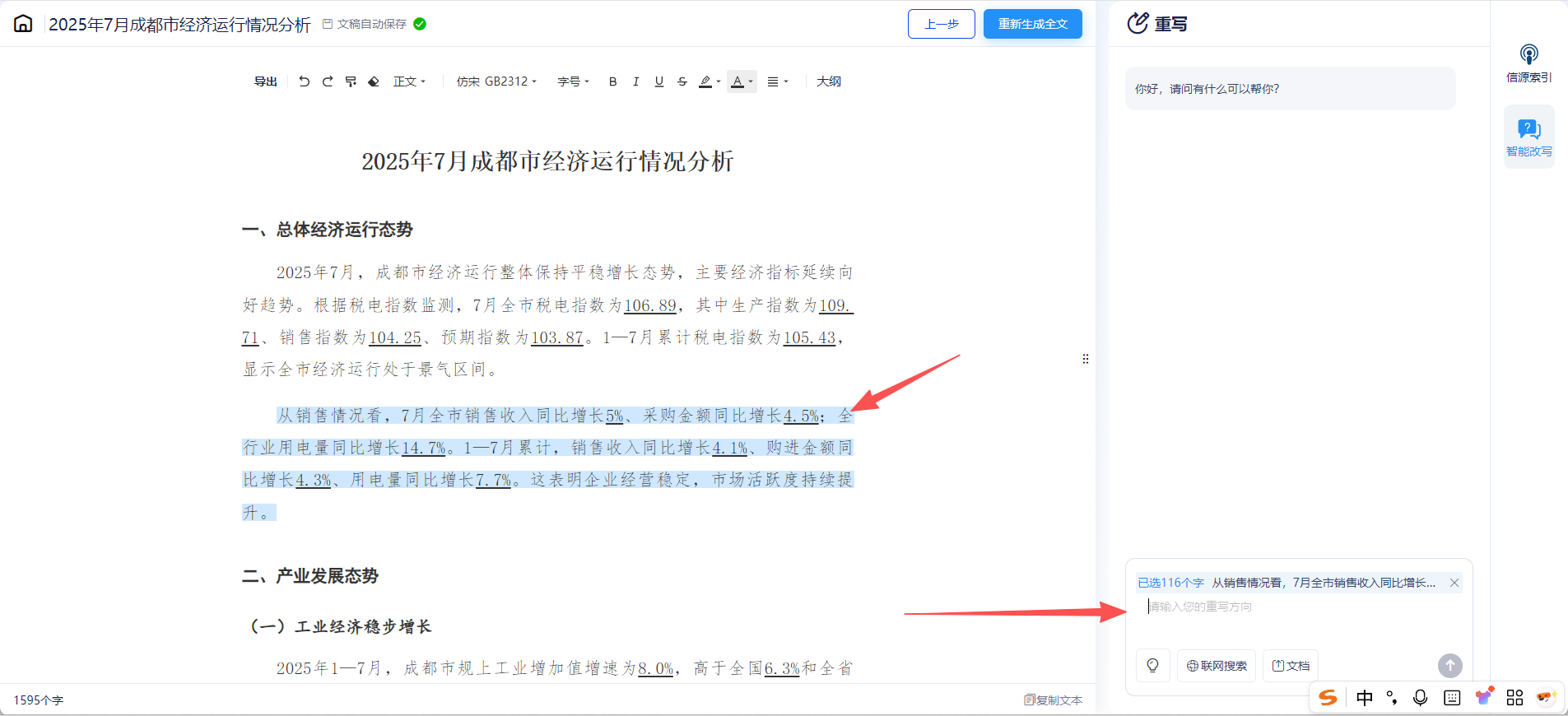Click 重新生成全文 button
This screenshot has width=1568, height=716.
click(x=1033, y=24)
